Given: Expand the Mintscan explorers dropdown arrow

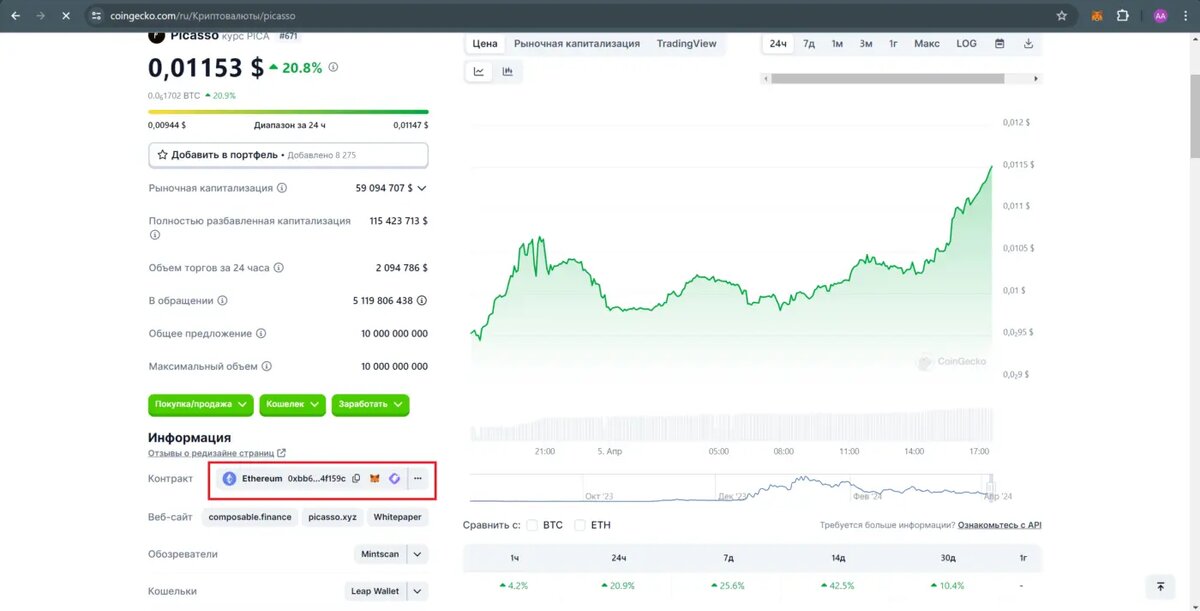Looking at the screenshot, I should pyautogui.click(x=418, y=554).
